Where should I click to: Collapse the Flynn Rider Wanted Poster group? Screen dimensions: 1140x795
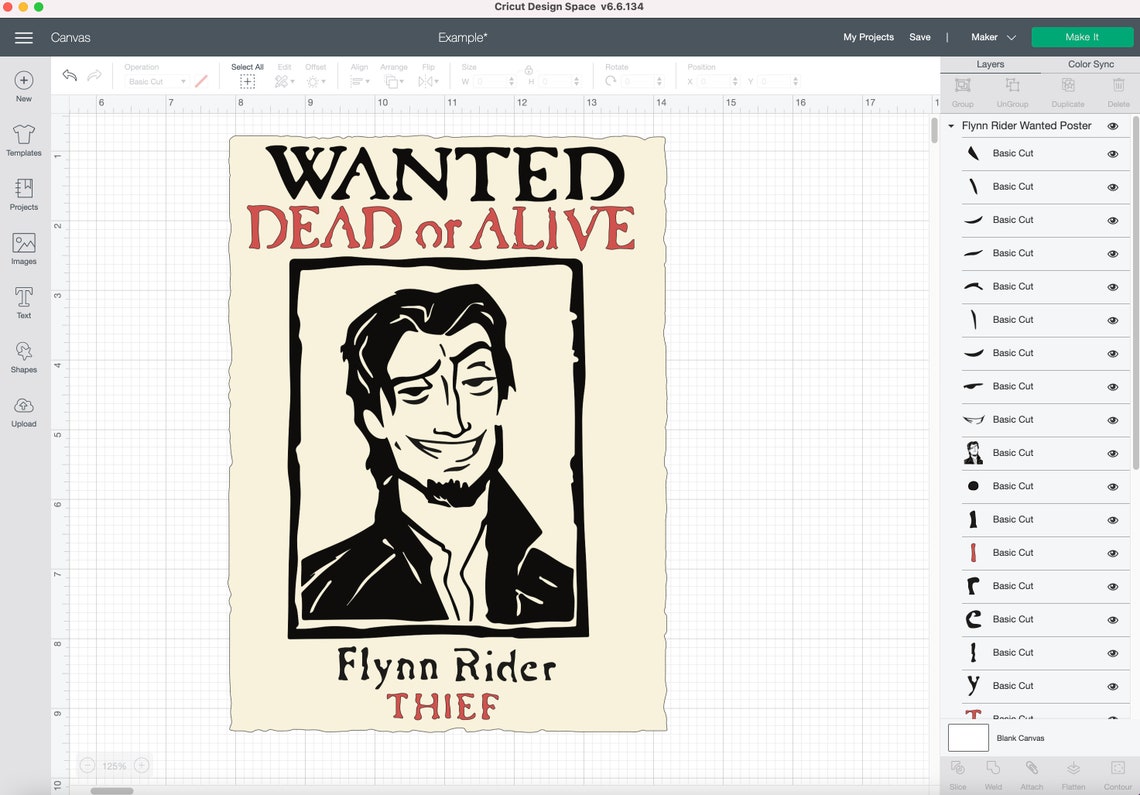[x=950, y=125]
